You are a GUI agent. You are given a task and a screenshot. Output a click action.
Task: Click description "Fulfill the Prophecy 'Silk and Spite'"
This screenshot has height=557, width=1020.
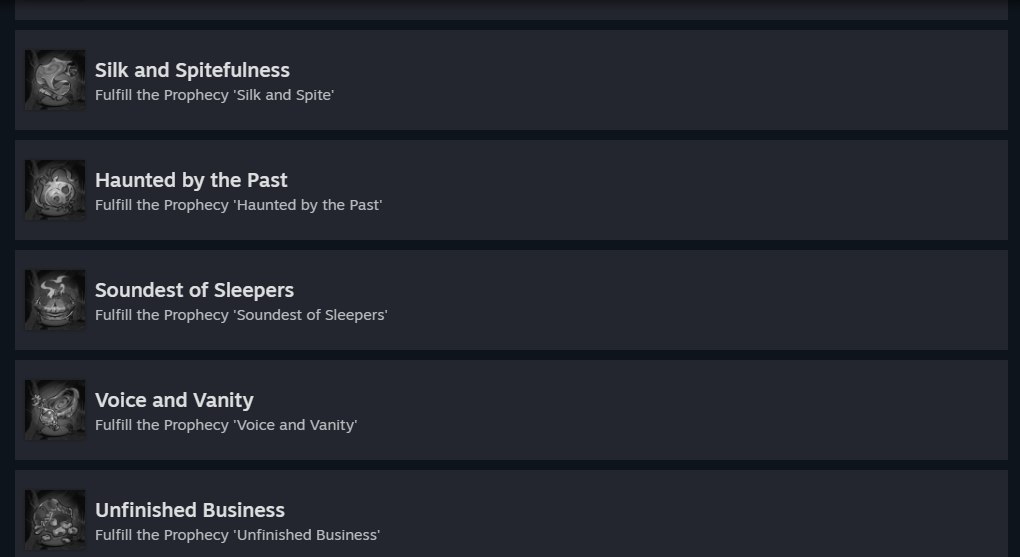tap(215, 95)
